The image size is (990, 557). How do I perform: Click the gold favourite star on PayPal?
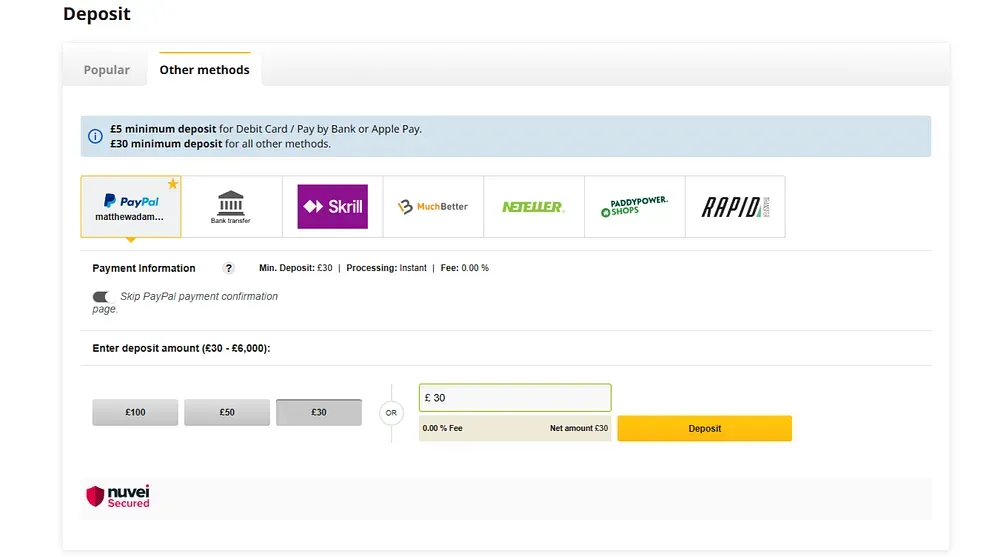[x=172, y=184]
